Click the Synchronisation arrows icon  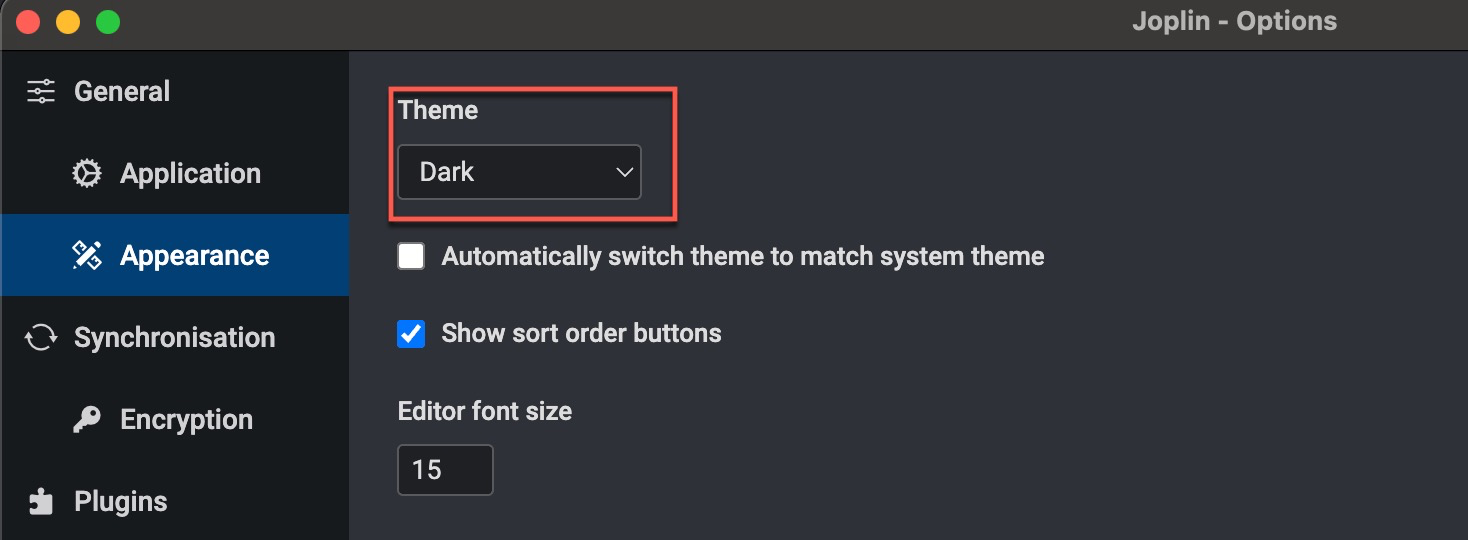point(41,338)
